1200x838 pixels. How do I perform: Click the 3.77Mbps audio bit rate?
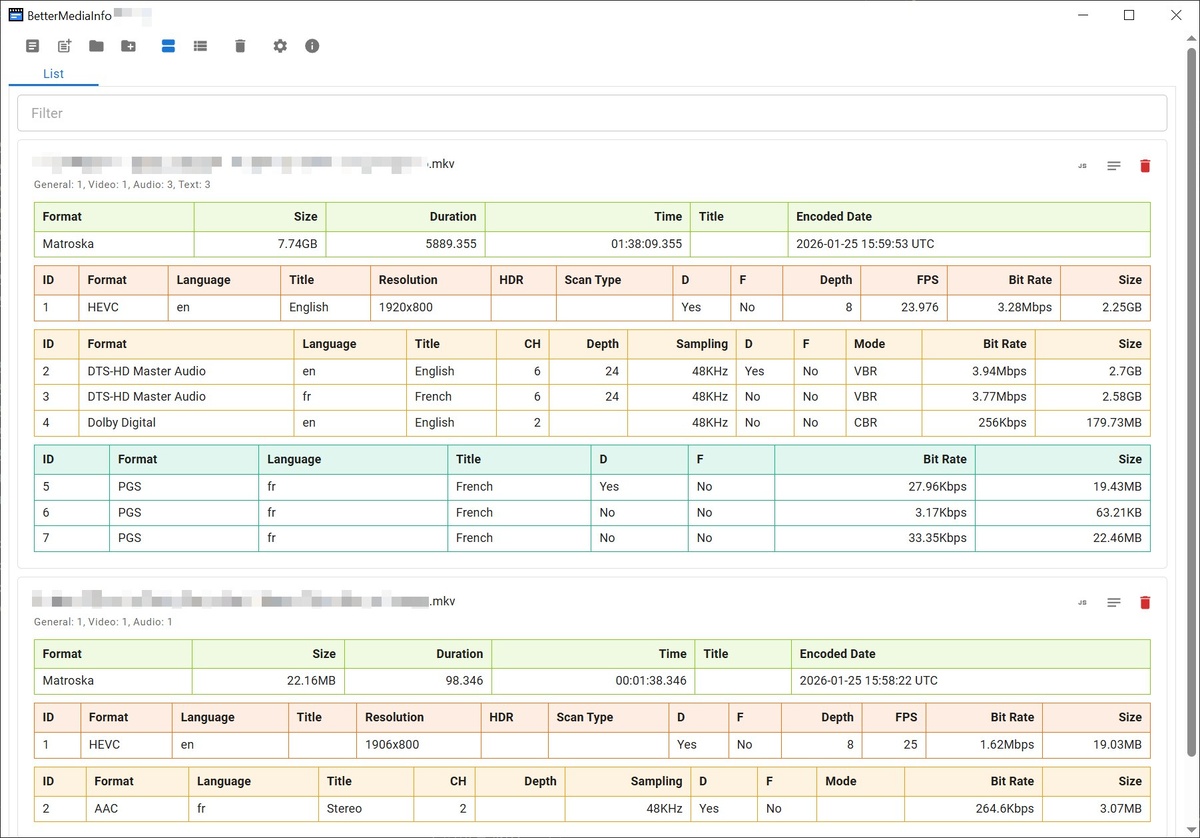point(978,396)
